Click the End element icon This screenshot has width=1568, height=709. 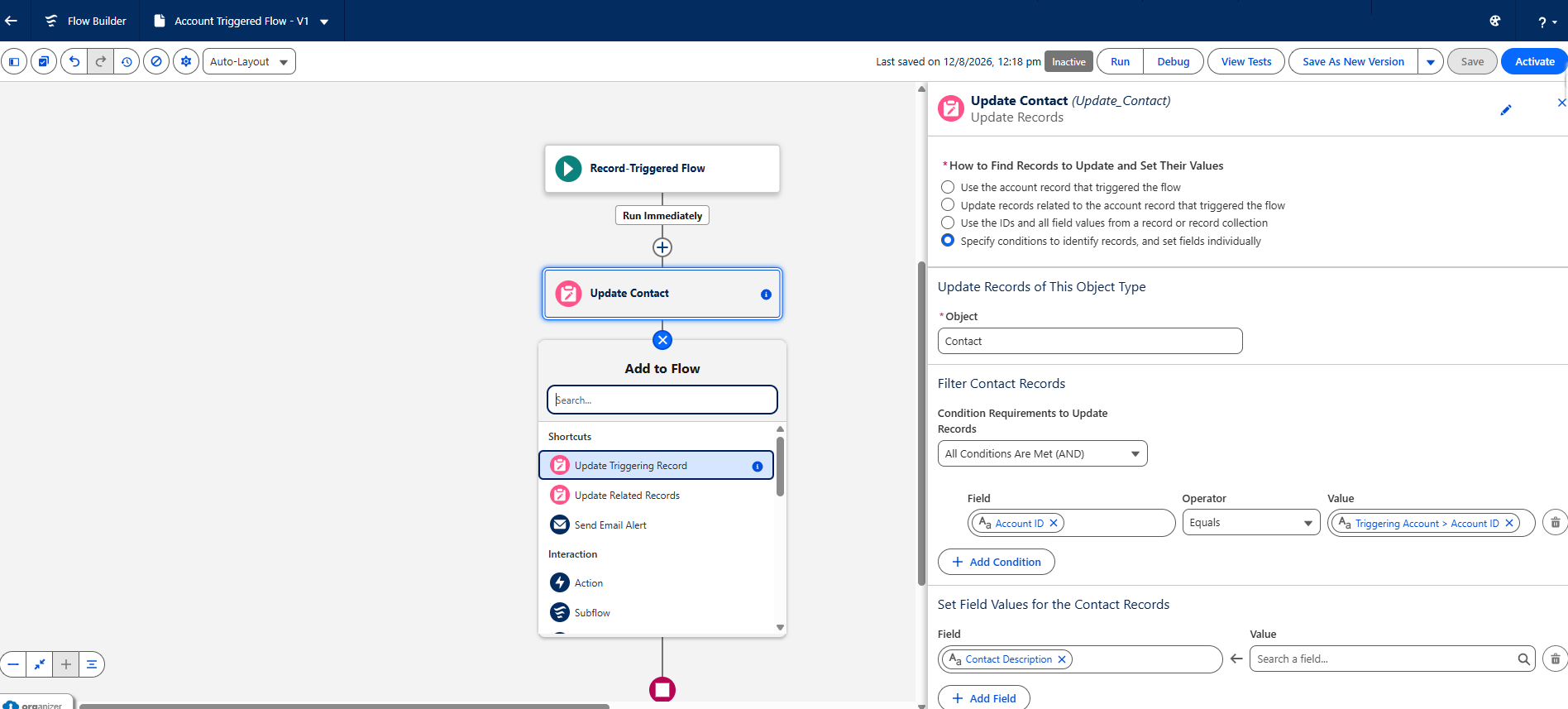[x=662, y=689]
